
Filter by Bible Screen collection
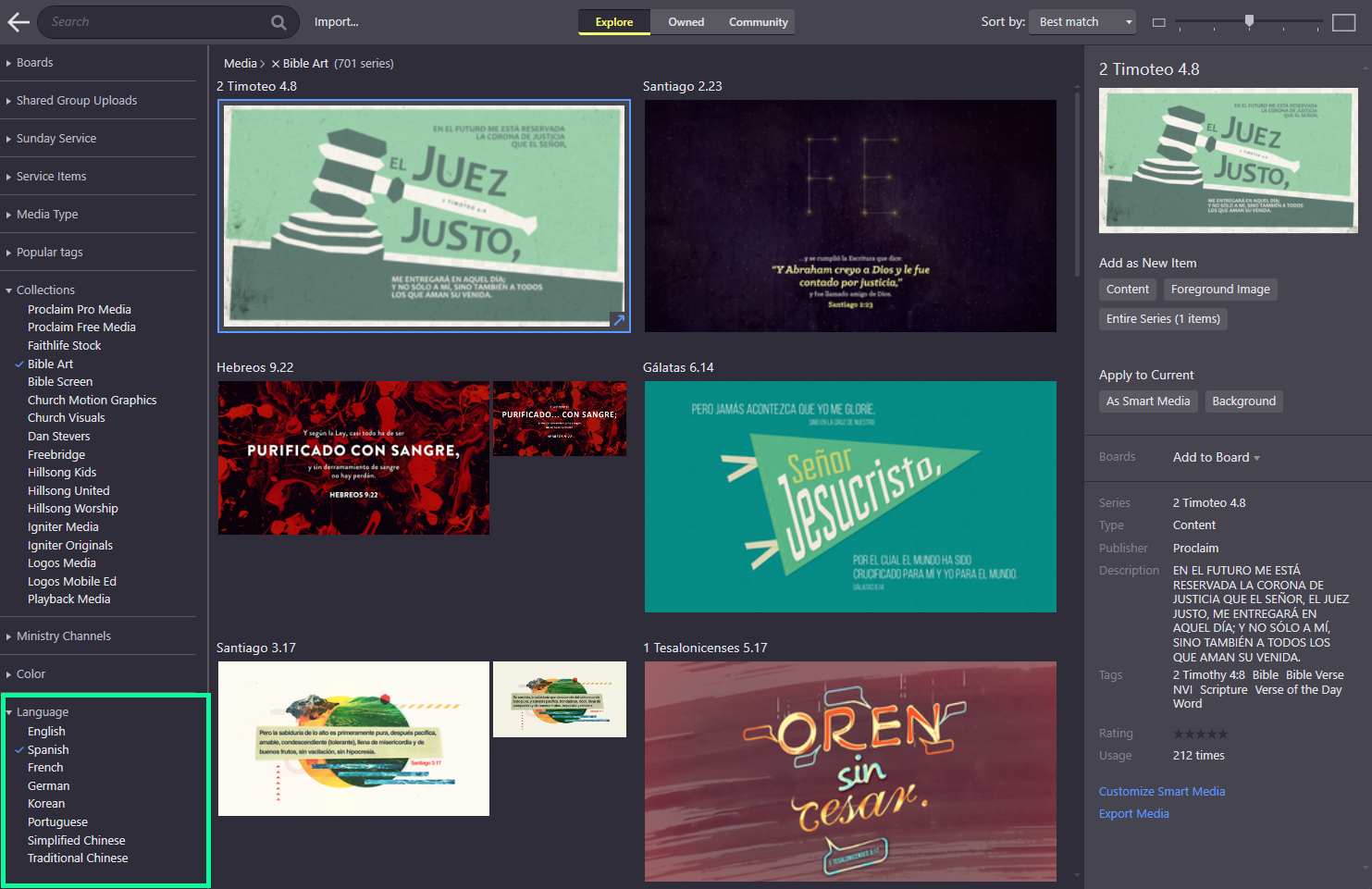tap(60, 382)
